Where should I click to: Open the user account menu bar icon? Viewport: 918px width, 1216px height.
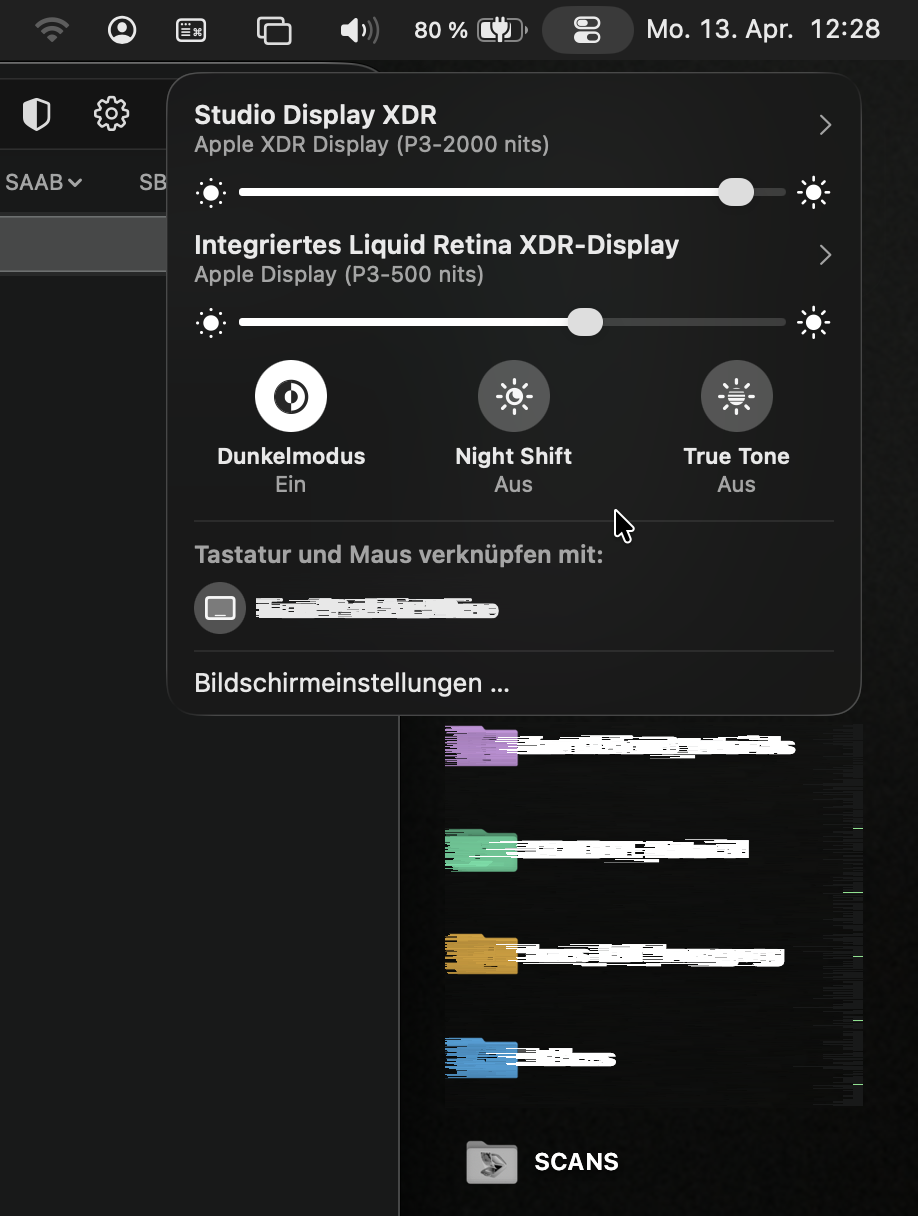click(x=122, y=30)
